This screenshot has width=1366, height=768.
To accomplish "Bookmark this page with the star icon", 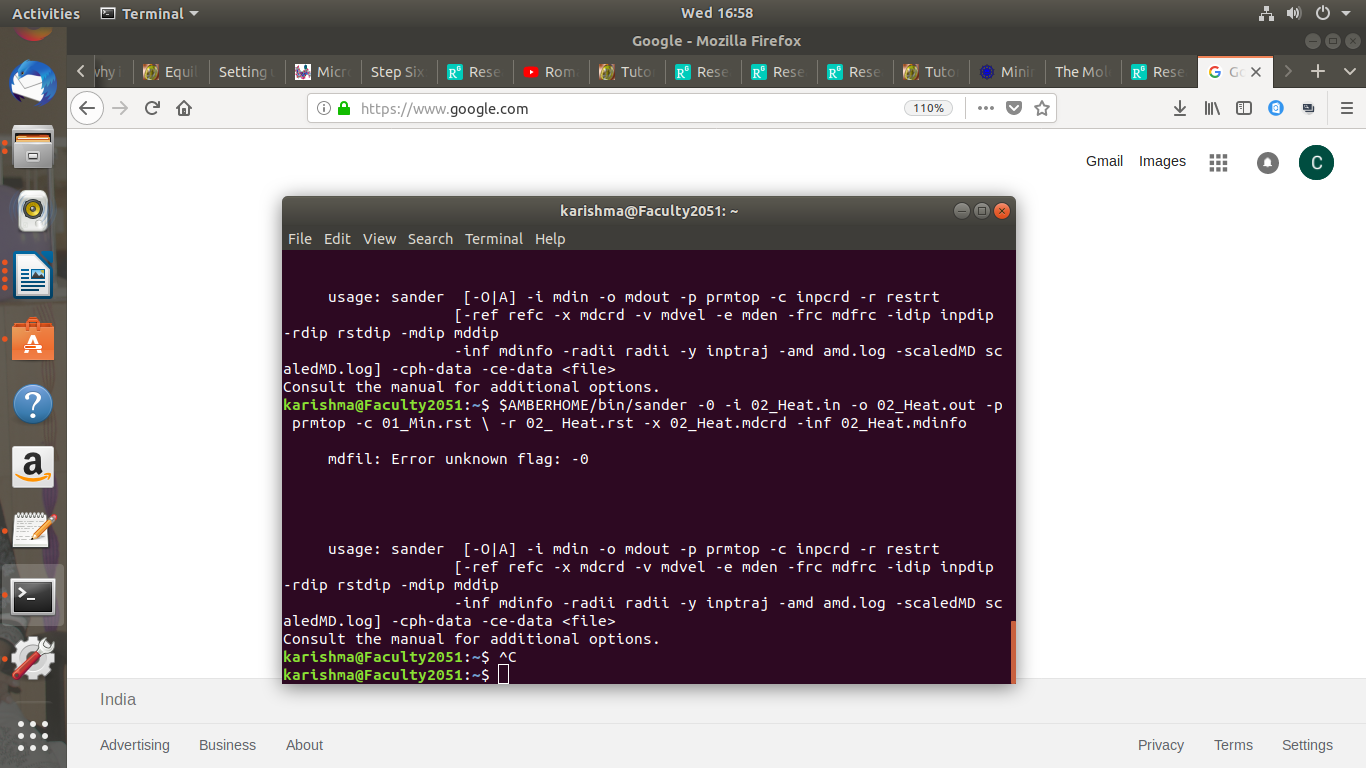I will 1042,108.
